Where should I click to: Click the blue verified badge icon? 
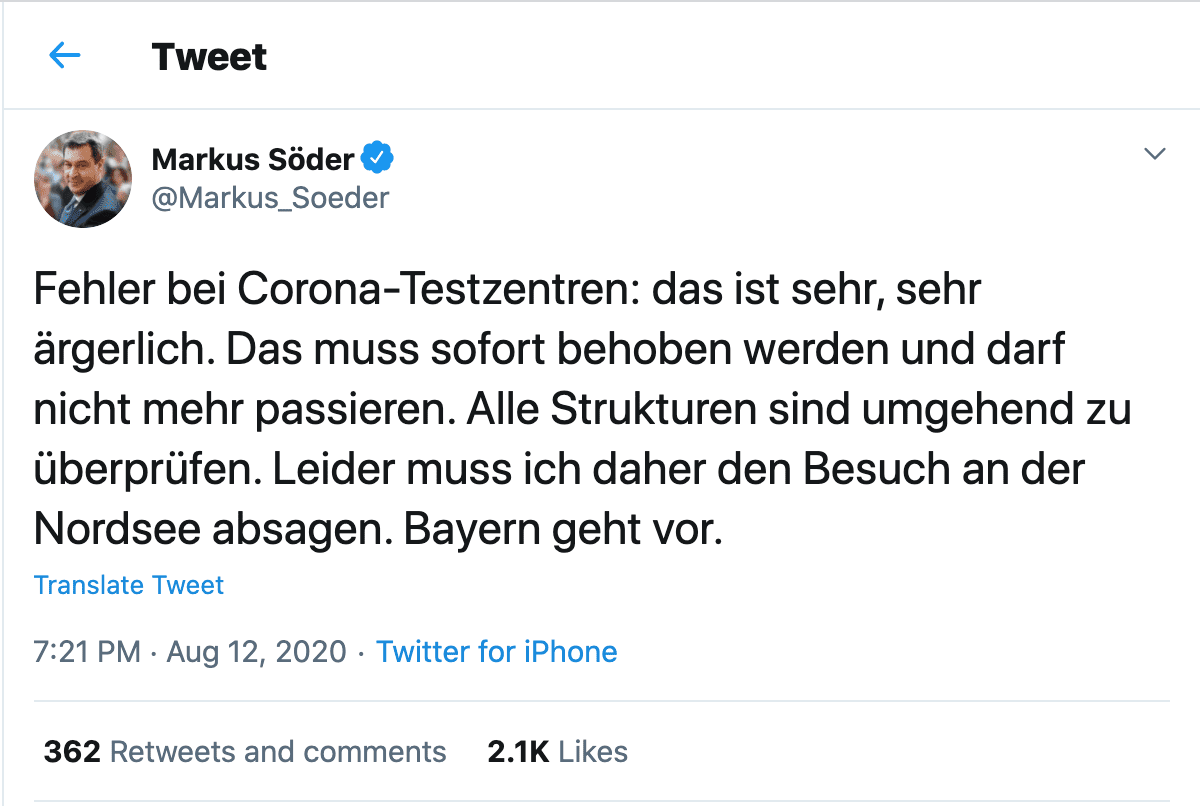[x=378, y=158]
